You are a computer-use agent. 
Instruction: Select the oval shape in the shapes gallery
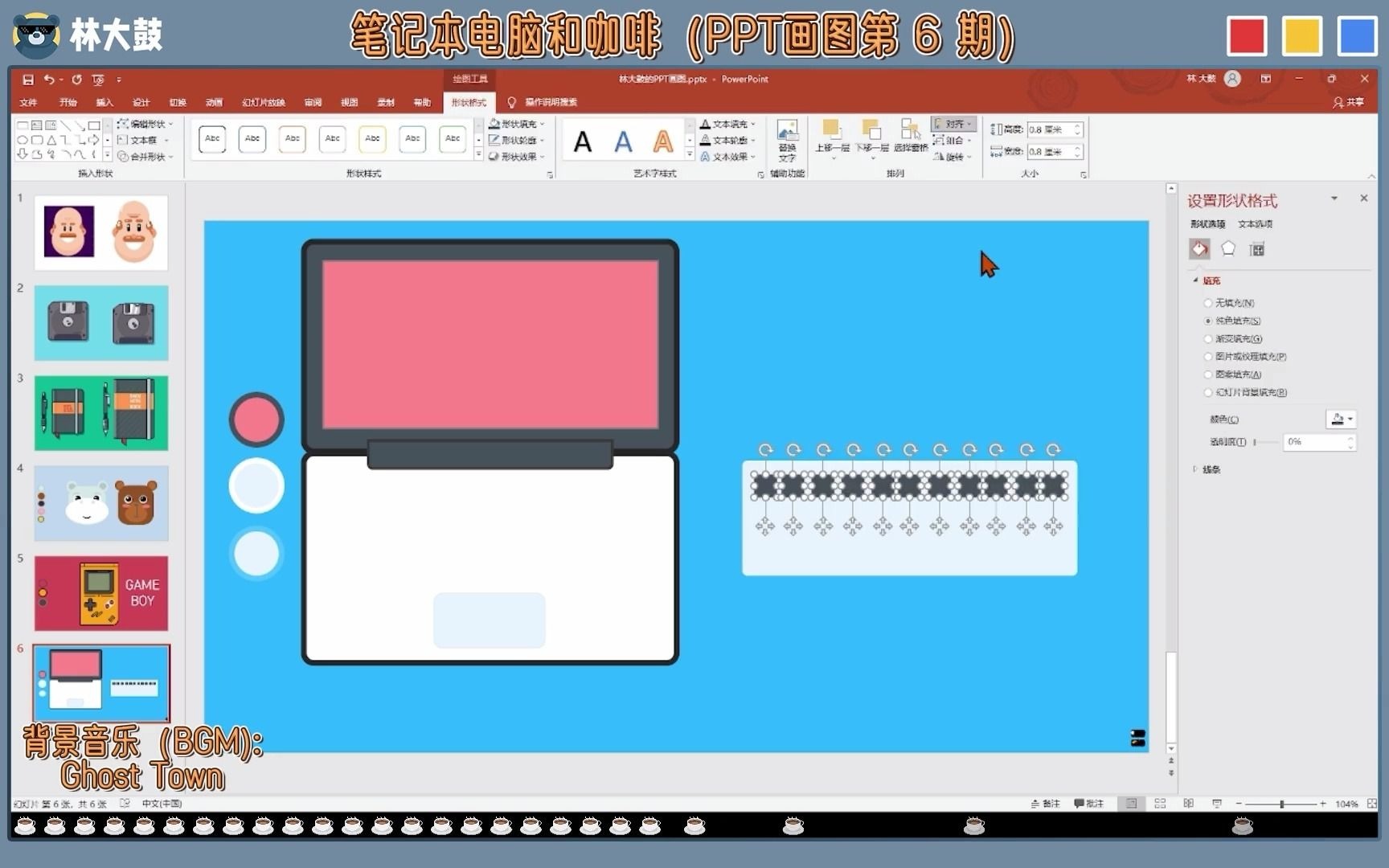pos(23,140)
